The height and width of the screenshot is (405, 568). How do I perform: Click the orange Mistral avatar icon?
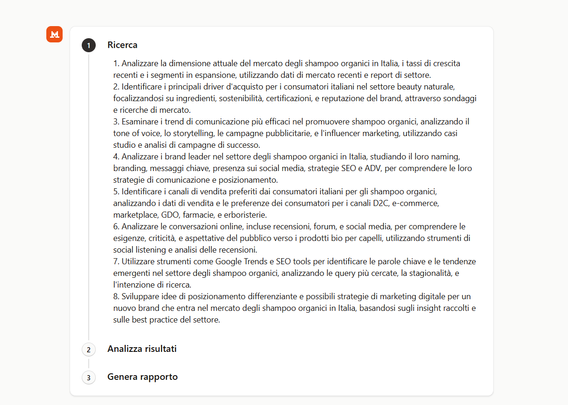[54, 34]
